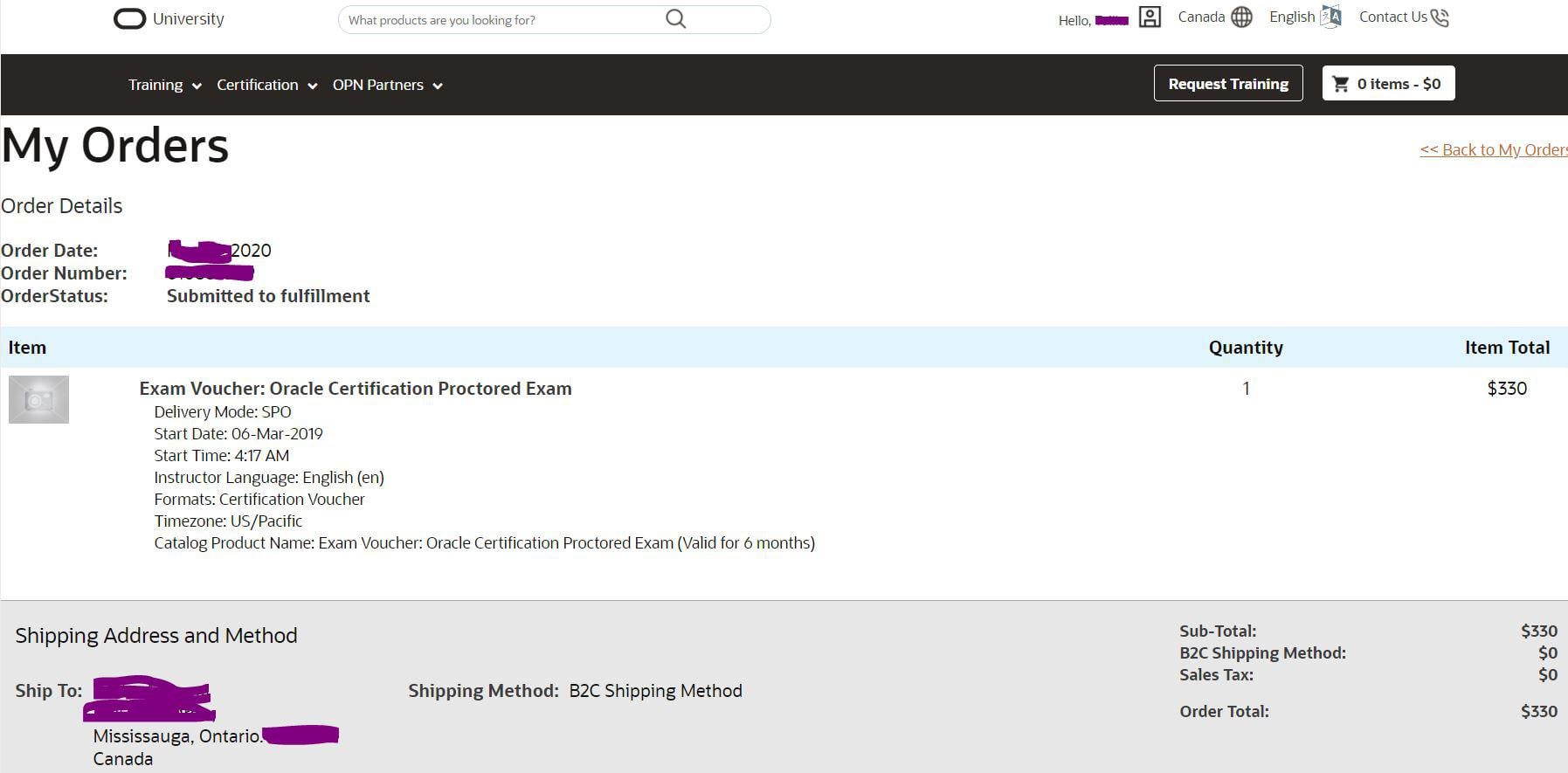Open the Training menu
1568x773 pixels.
(155, 85)
